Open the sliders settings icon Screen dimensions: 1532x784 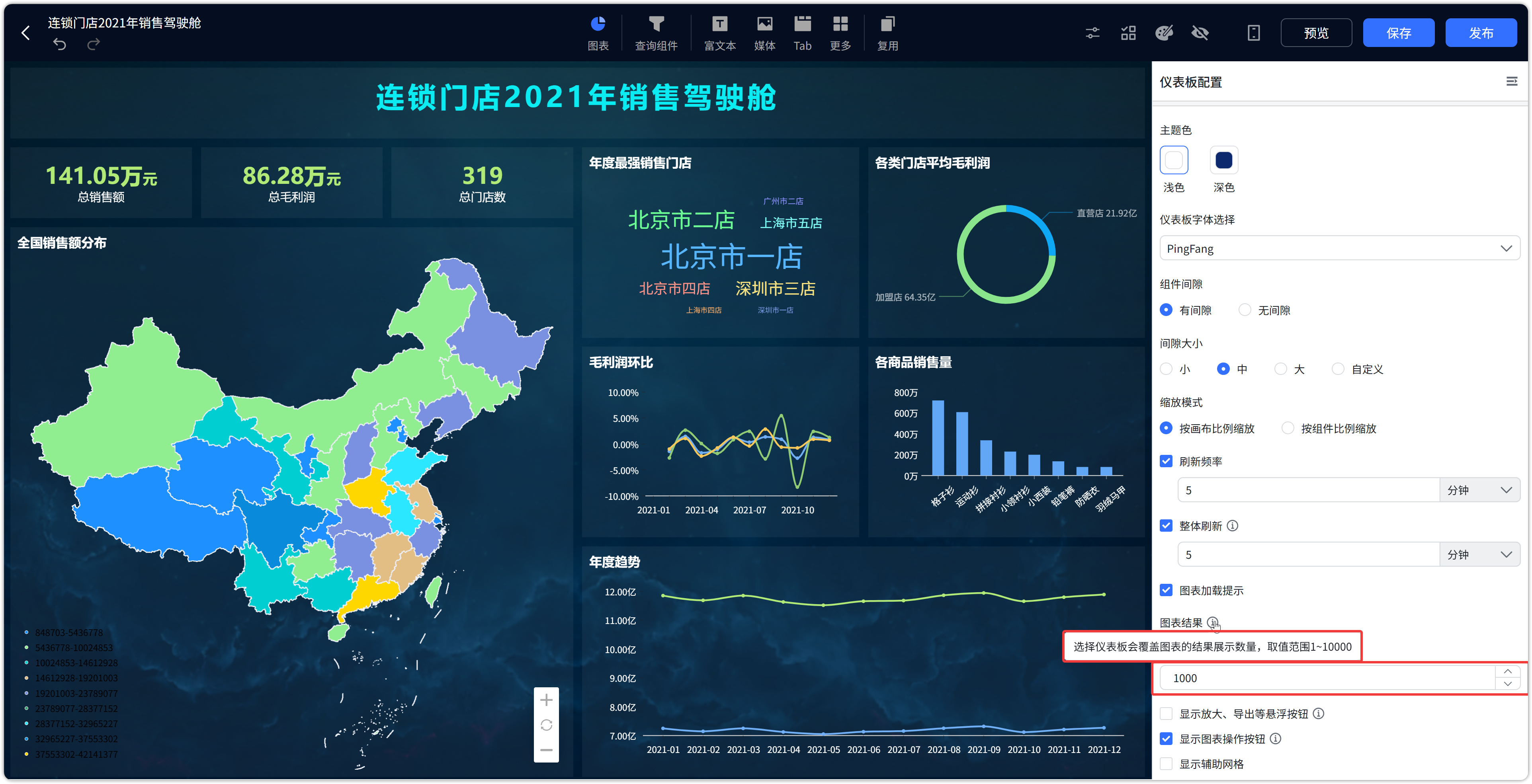[1092, 33]
